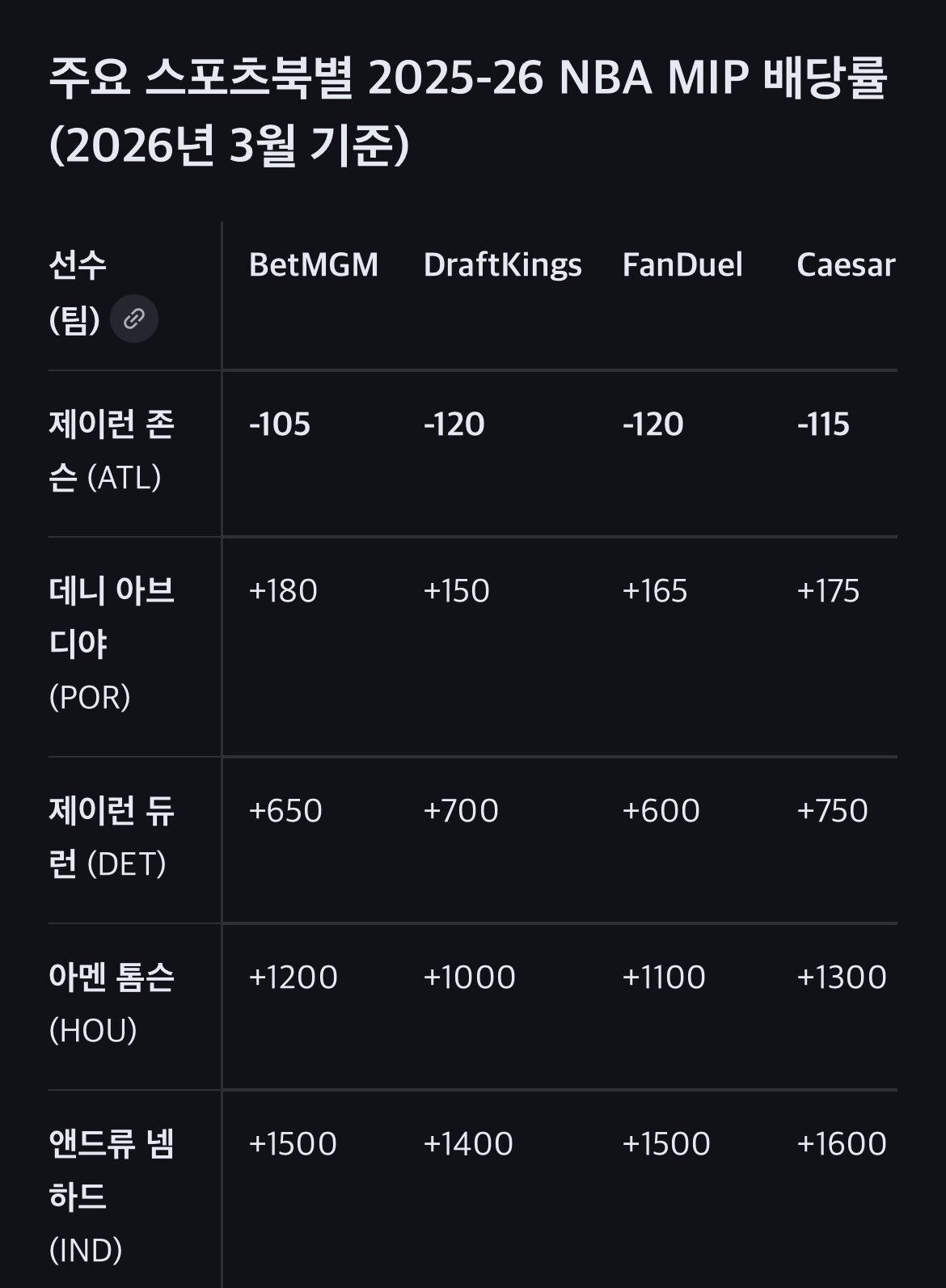Select the 제이런 존슨 (ATL) row label
The image size is (946, 1288).
pyautogui.click(x=112, y=450)
